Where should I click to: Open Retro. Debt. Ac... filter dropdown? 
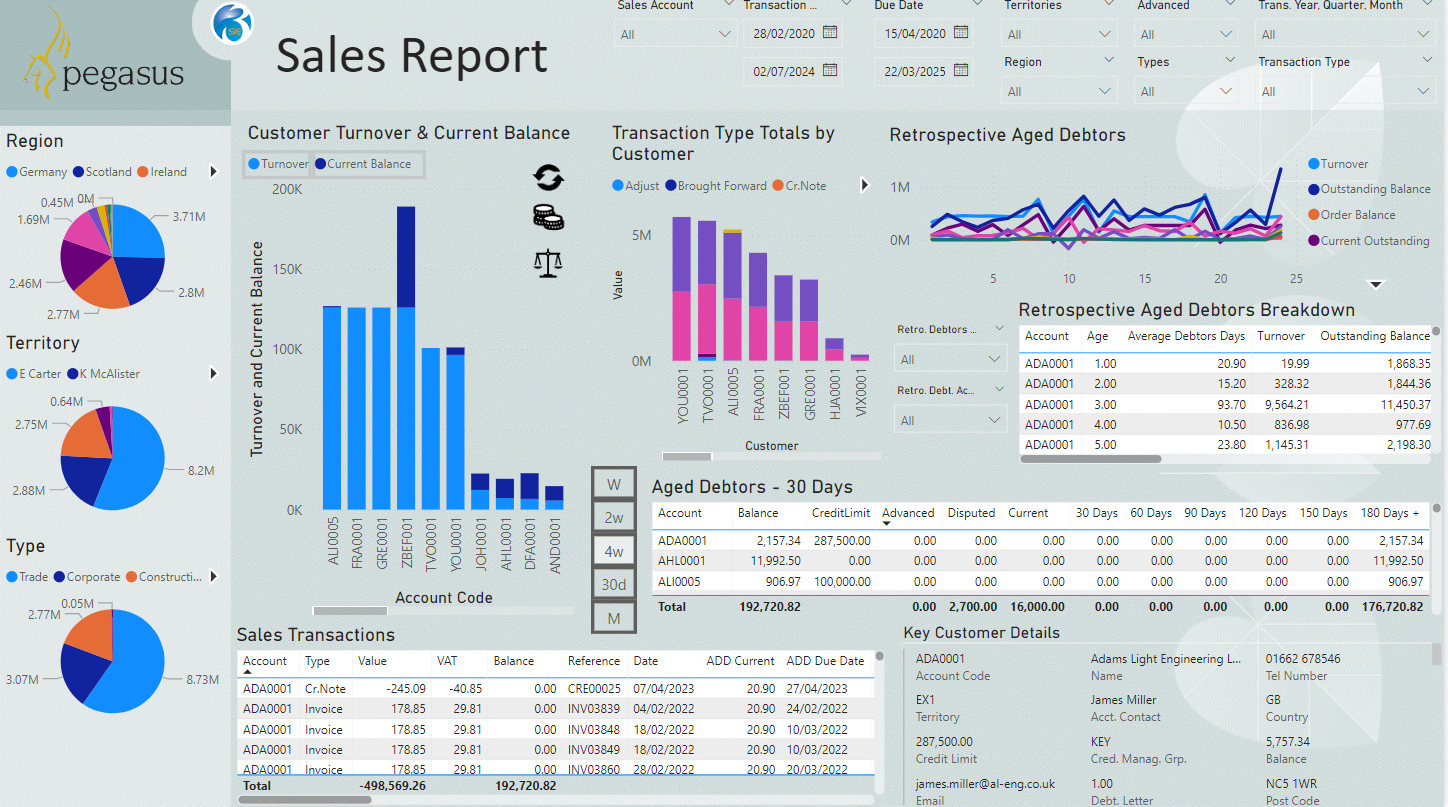950,420
